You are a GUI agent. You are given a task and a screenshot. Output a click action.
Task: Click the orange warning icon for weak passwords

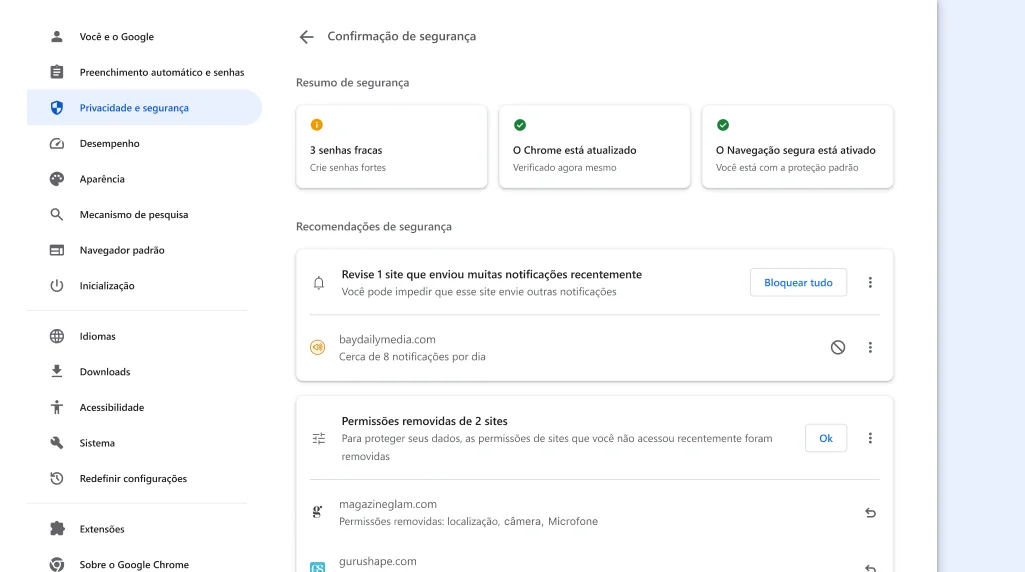[316, 125]
